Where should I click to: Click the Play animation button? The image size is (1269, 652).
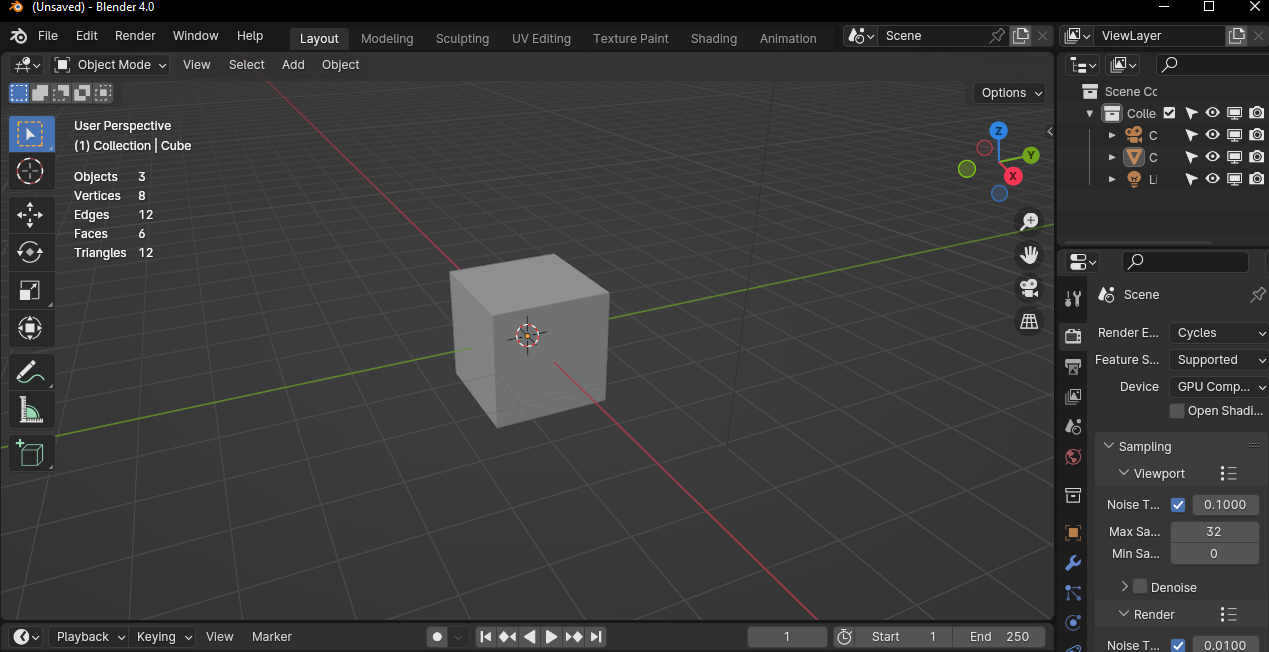[x=551, y=637]
